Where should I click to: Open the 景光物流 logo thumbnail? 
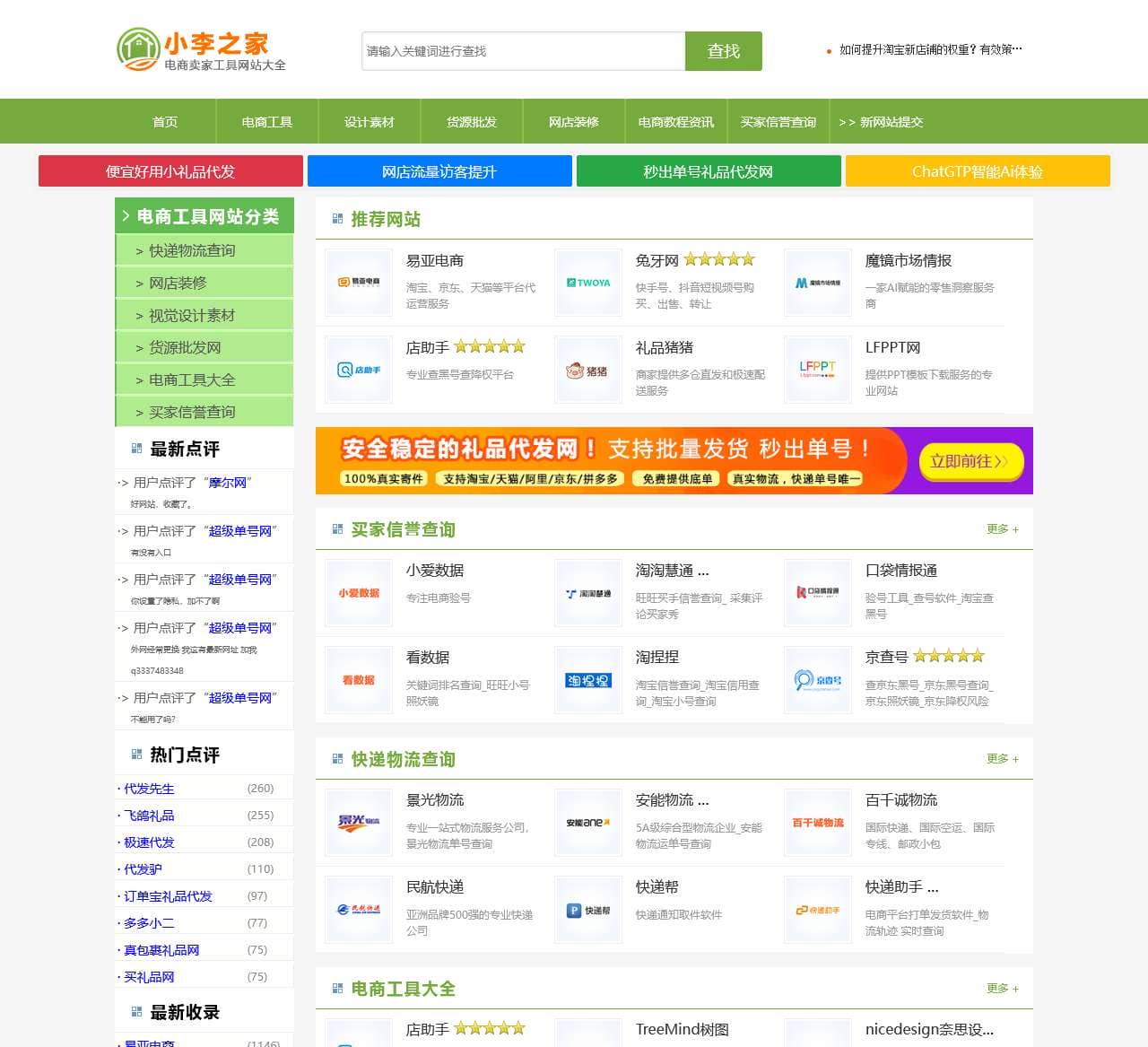point(359,822)
